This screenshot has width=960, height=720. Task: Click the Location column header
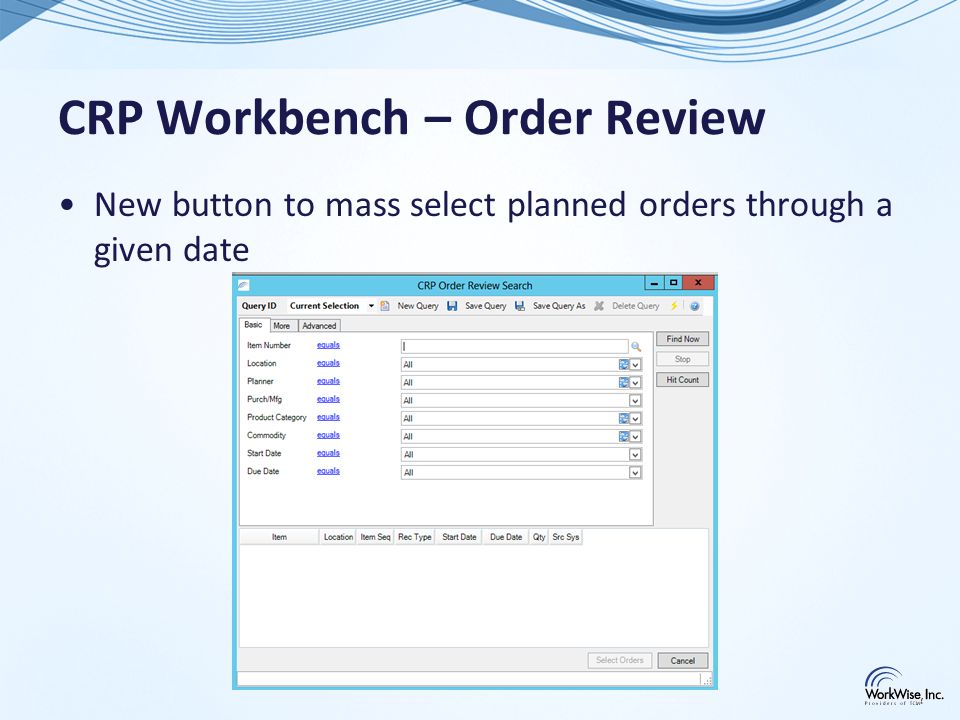click(338, 537)
